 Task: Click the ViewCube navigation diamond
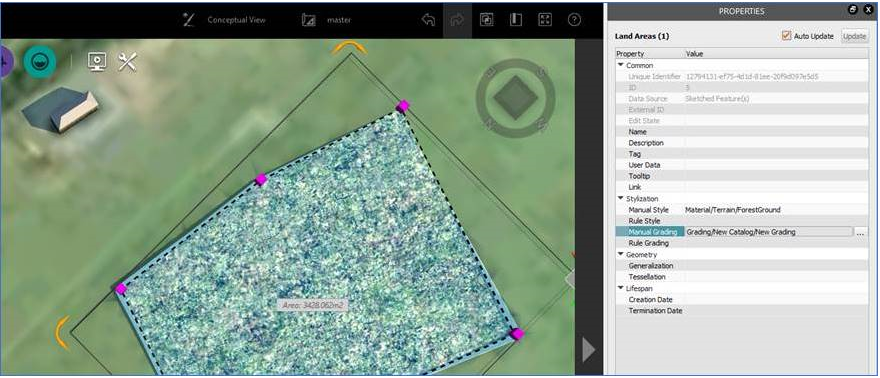coord(516,99)
